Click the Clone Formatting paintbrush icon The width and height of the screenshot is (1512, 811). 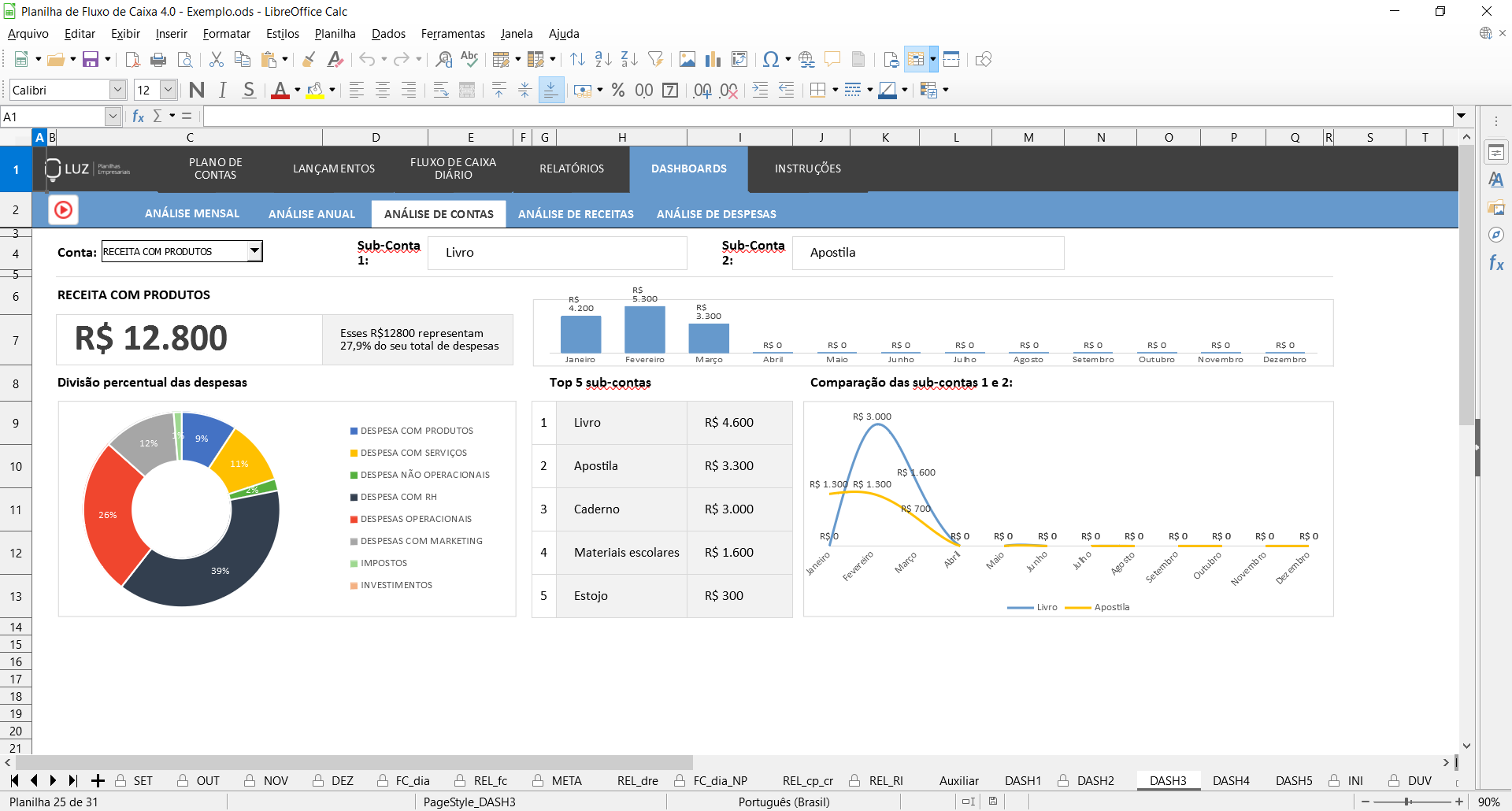(309, 60)
